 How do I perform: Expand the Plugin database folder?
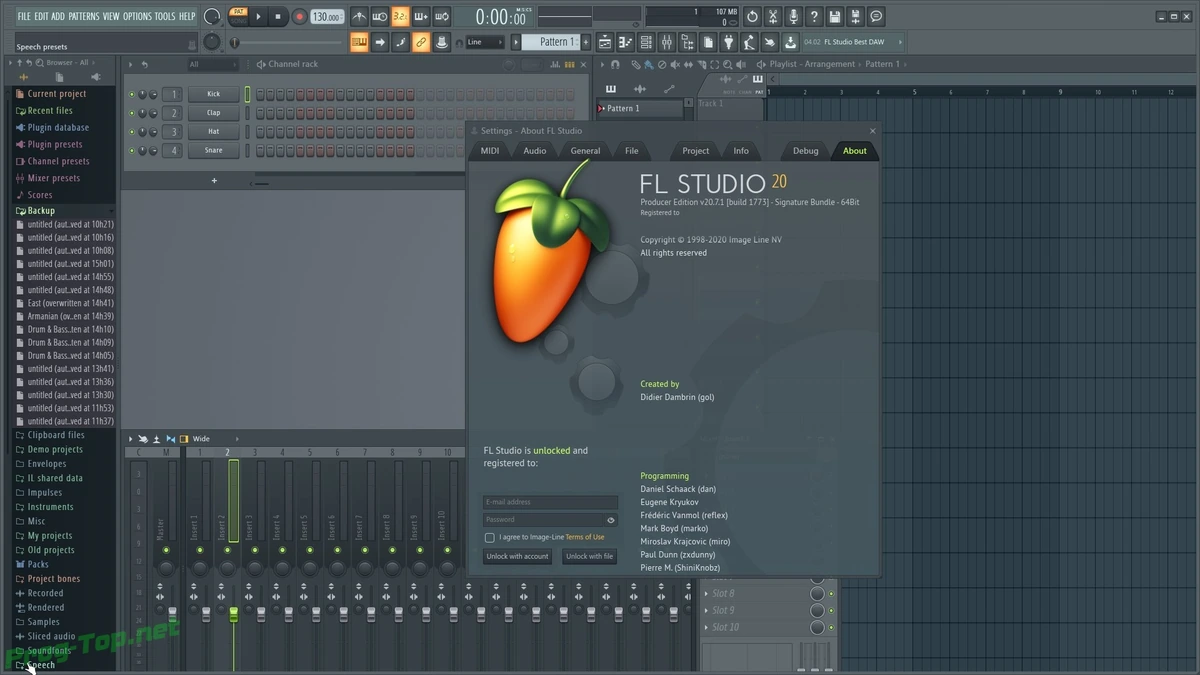tap(58, 128)
